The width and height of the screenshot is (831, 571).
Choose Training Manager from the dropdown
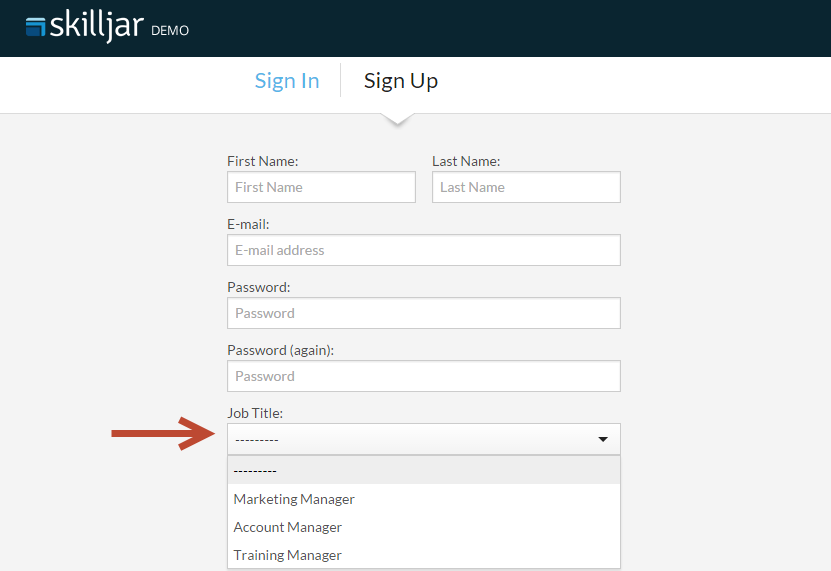pos(288,555)
